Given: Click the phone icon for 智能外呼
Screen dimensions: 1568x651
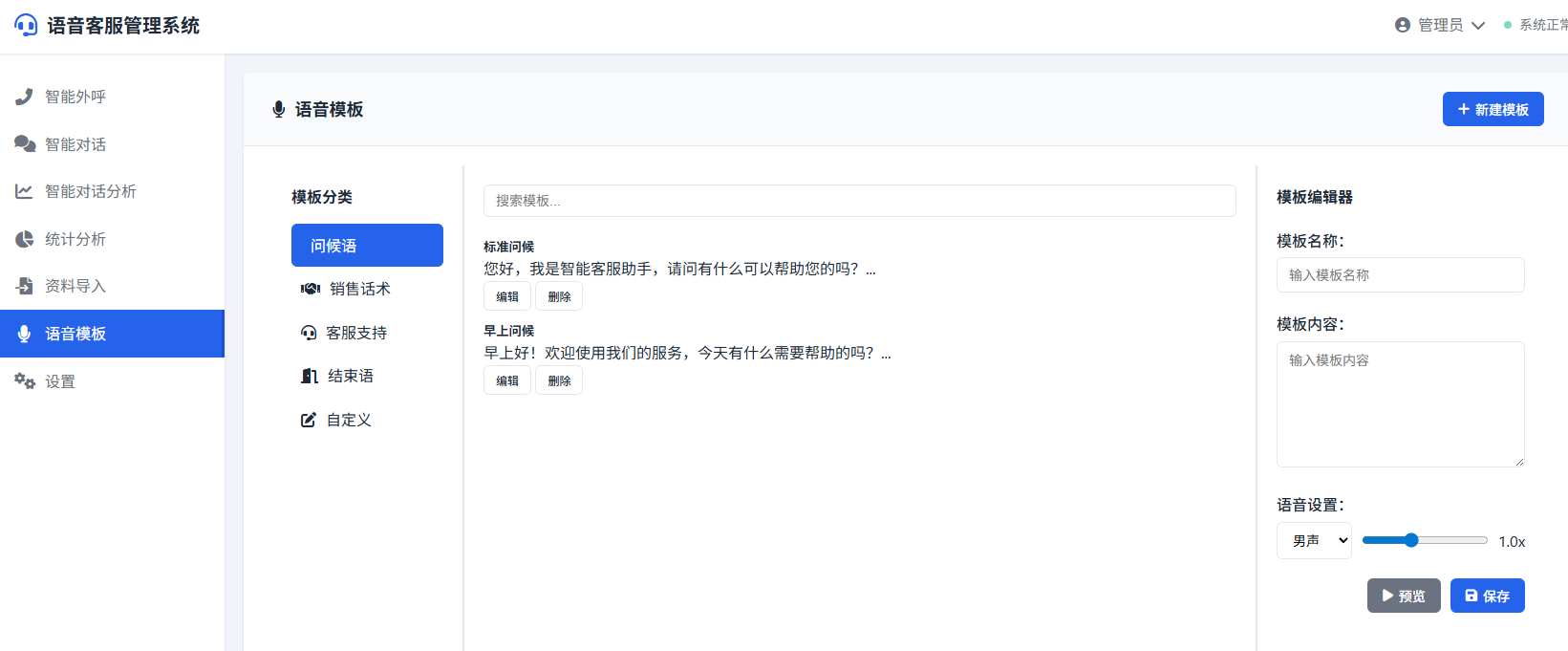Looking at the screenshot, I should [x=24, y=97].
